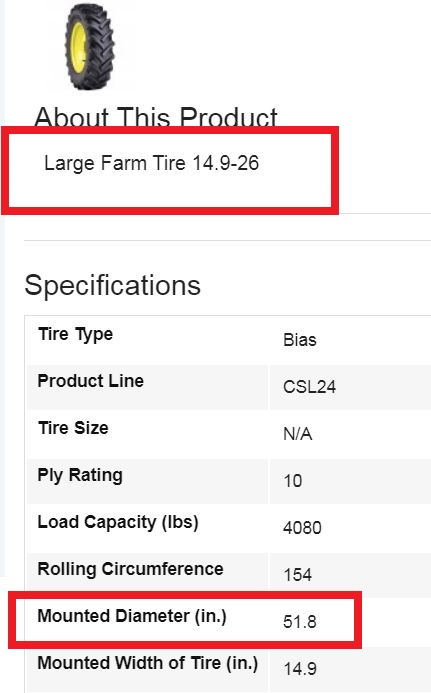Click the 154 rolling circumference value

coord(298,575)
